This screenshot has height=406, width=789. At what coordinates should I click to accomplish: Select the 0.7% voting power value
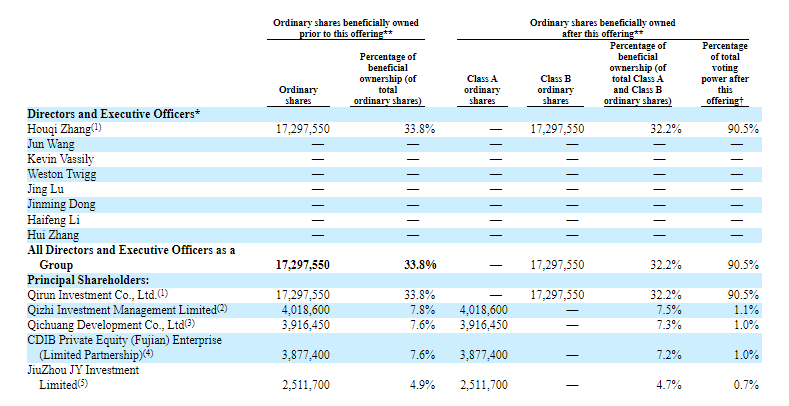pos(746,385)
